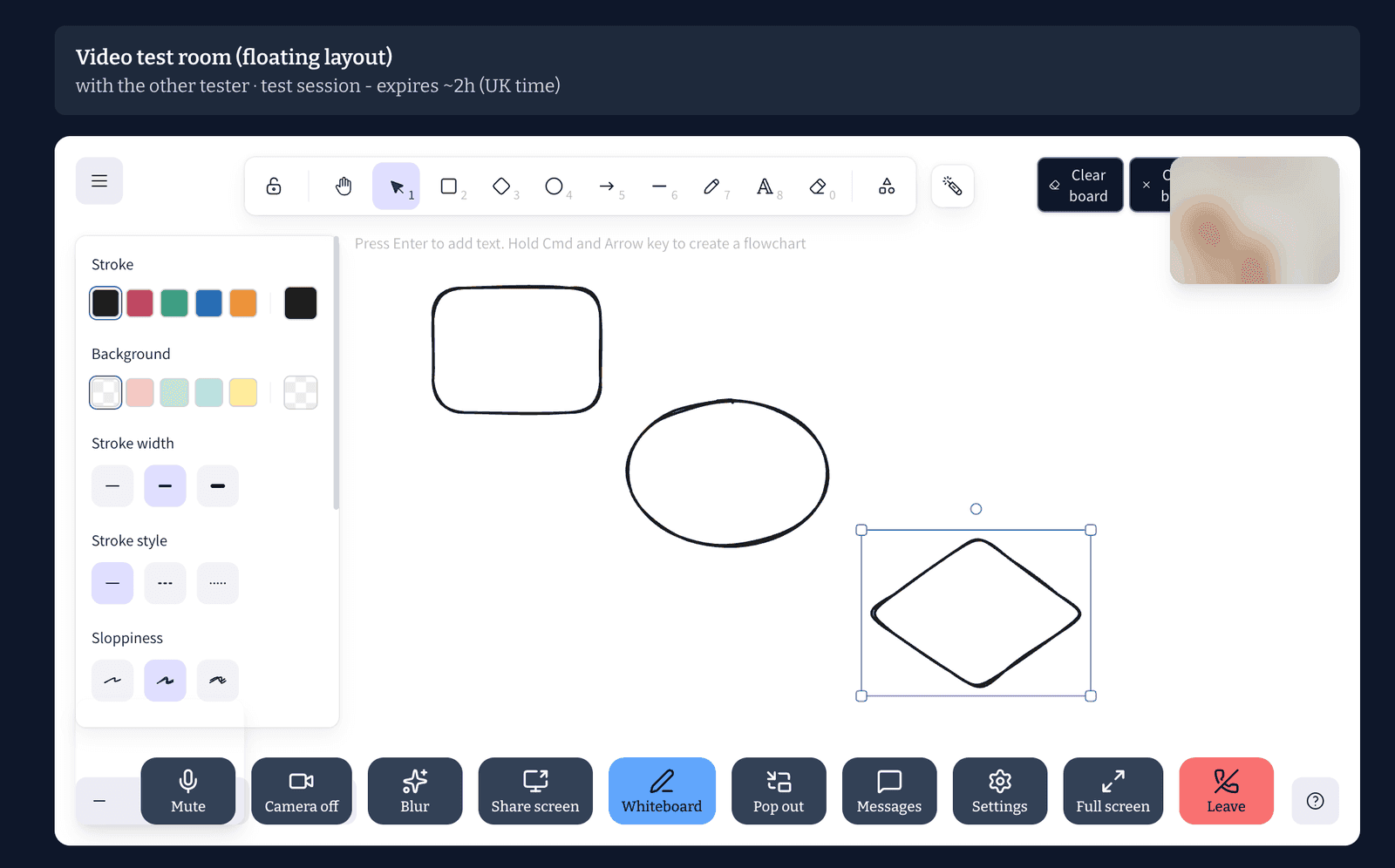The width and height of the screenshot is (1395, 868).
Task: Pop out the video window
Action: [x=779, y=791]
